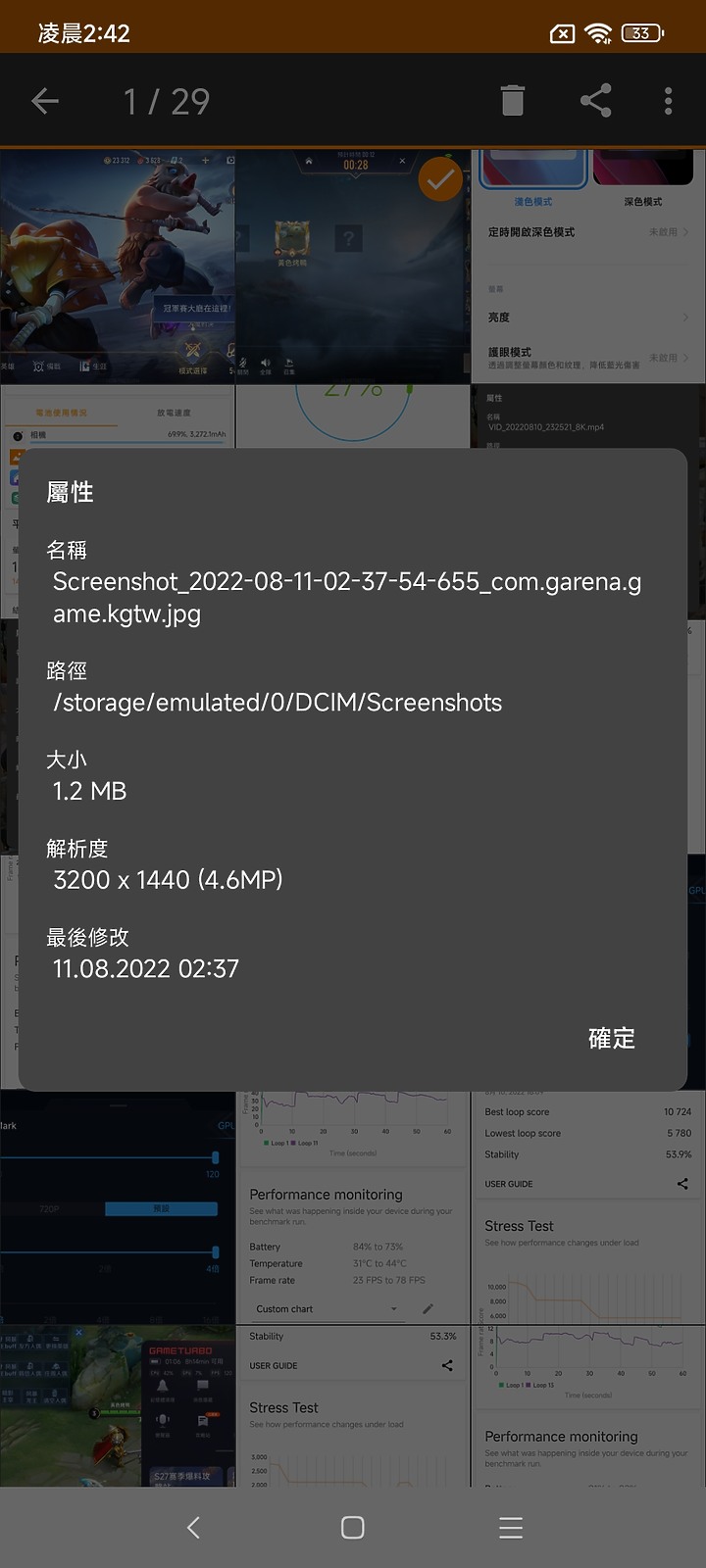Screen dimensions: 706x1568
Task: Open the three-dot overflow menu
Action: [x=668, y=101]
